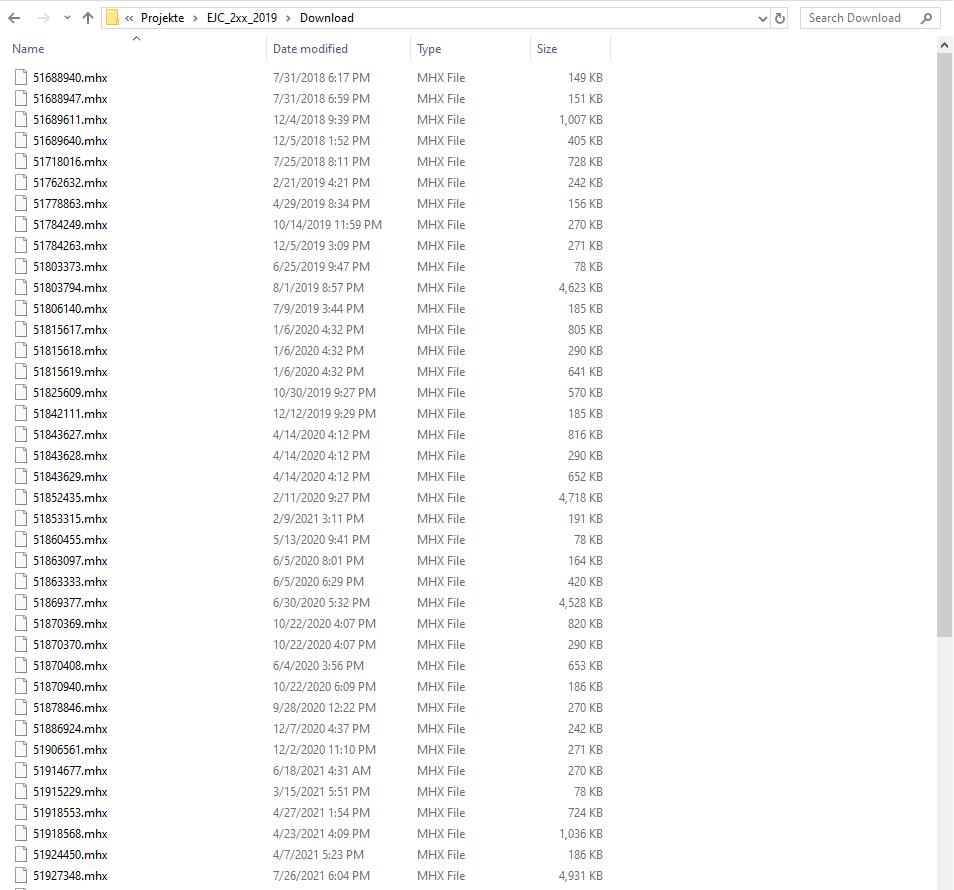Select the file name 51924450.mhx
Image resolution: width=954 pixels, height=890 pixels.
[70, 854]
